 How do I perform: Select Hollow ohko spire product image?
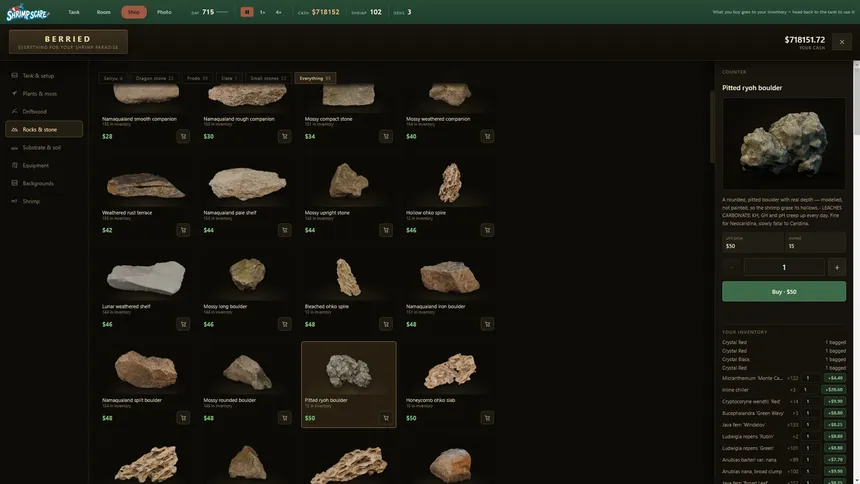point(450,183)
